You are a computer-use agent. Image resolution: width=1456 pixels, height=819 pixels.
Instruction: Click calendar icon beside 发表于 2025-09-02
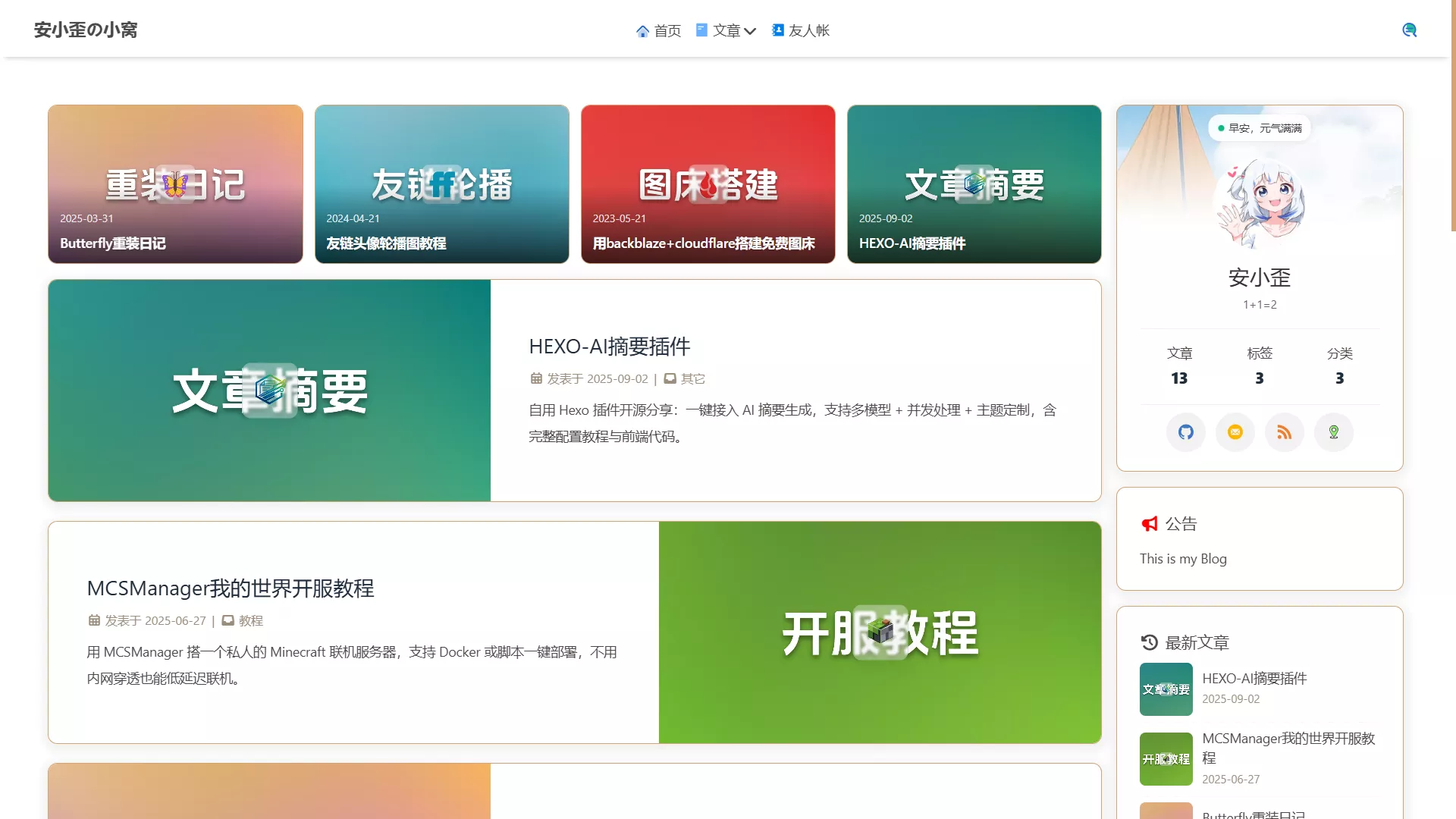pyautogui.click(x=536, y=378)
